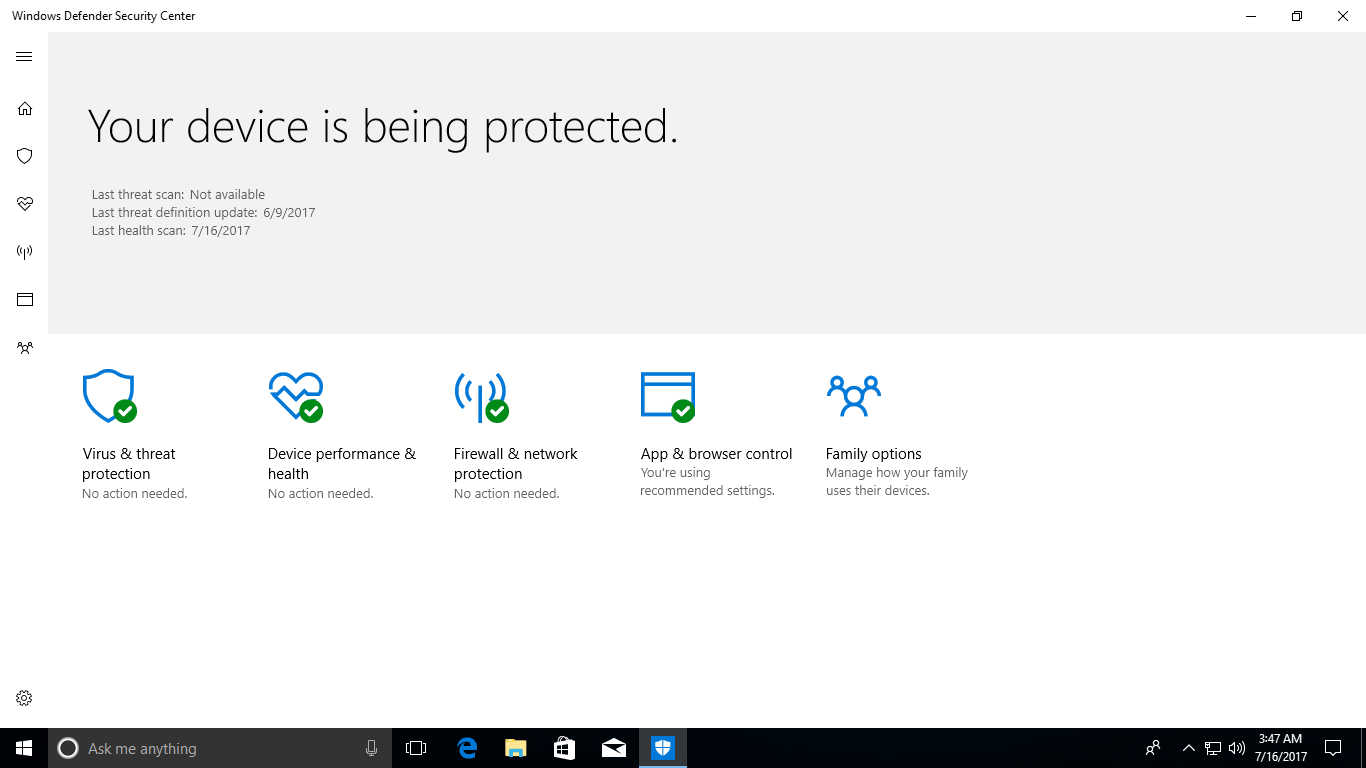Viewport: 1366px width, 768px height.
Task: Click 'Manage how your family uses their devices.'
Action: click(x=896, y=482)
